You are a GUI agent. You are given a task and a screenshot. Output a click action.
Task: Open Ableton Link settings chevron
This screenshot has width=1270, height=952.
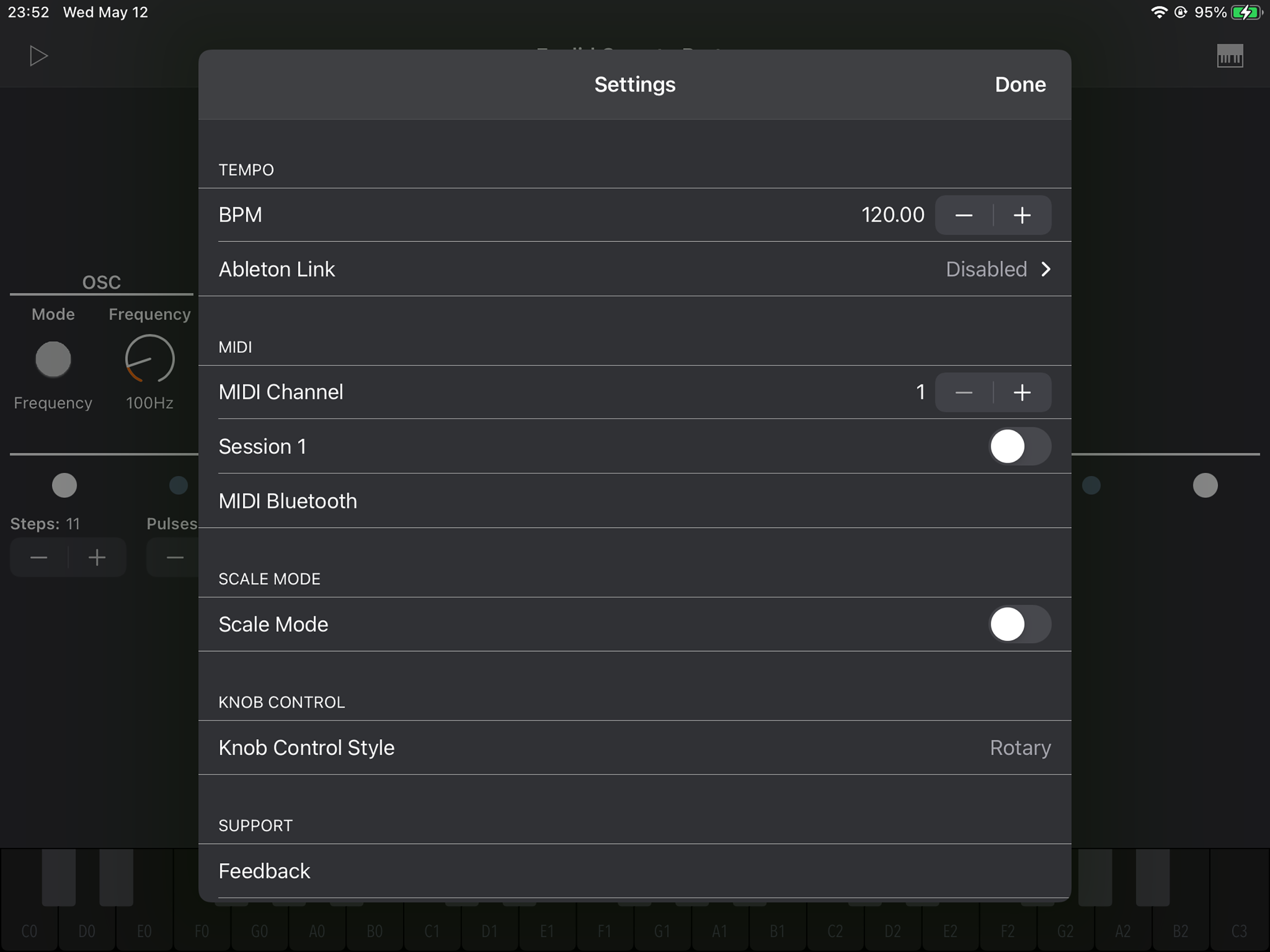point(1045,269)
